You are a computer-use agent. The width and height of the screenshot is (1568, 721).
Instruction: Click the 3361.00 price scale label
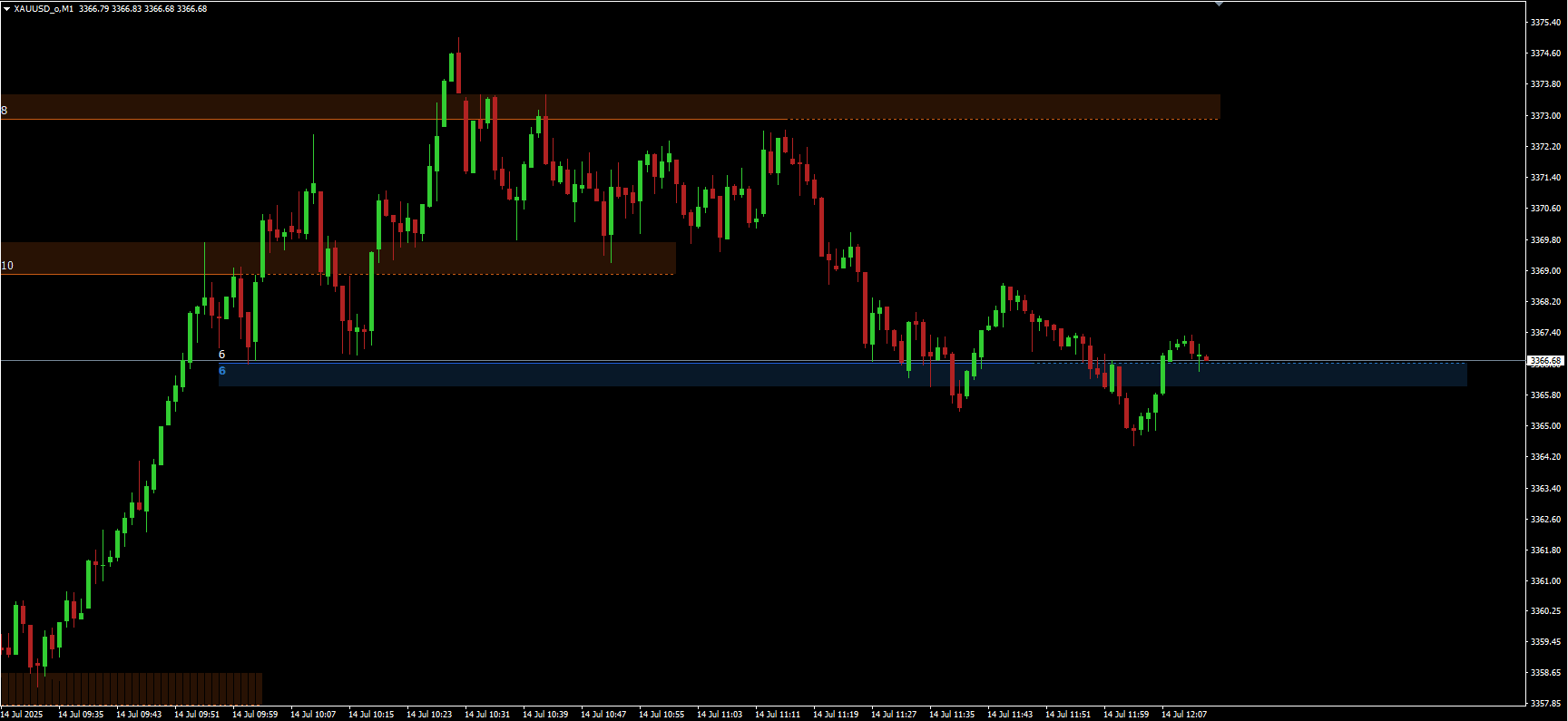coord(1545,581)
